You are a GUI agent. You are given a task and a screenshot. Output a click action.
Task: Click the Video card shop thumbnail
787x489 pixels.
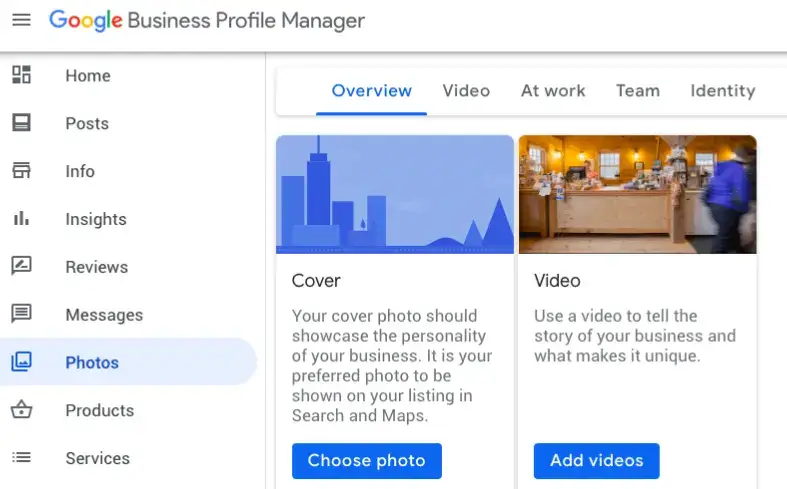click(637, 194)
